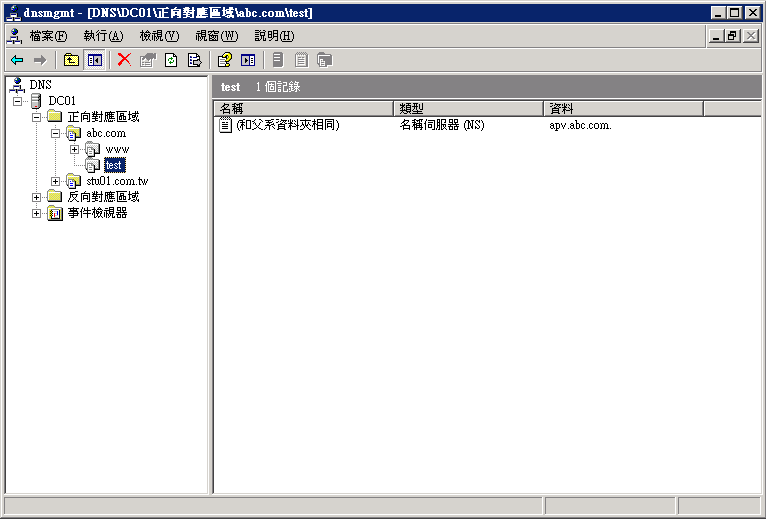
Task: Select the (和父系資料夾相同) record
Action: coord(288,125)
